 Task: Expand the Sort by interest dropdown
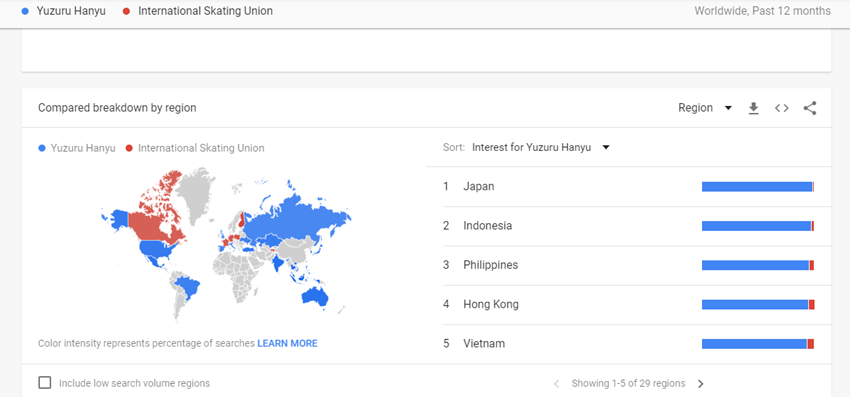pyautogui.click(x=541, y=148)
